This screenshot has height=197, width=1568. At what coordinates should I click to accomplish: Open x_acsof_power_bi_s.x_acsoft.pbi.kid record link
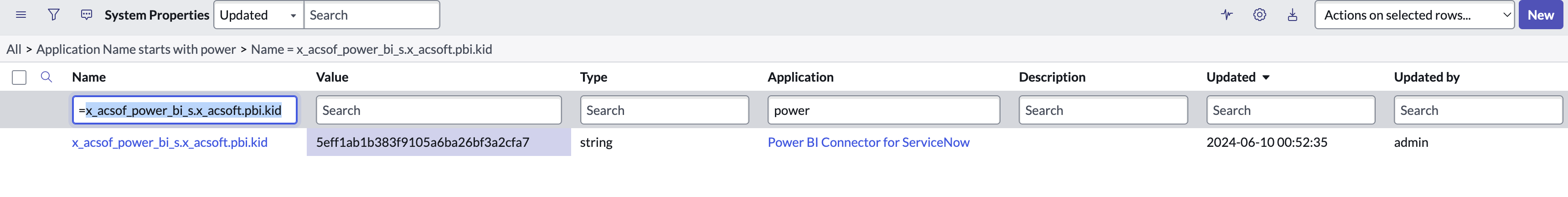[170, 142]
